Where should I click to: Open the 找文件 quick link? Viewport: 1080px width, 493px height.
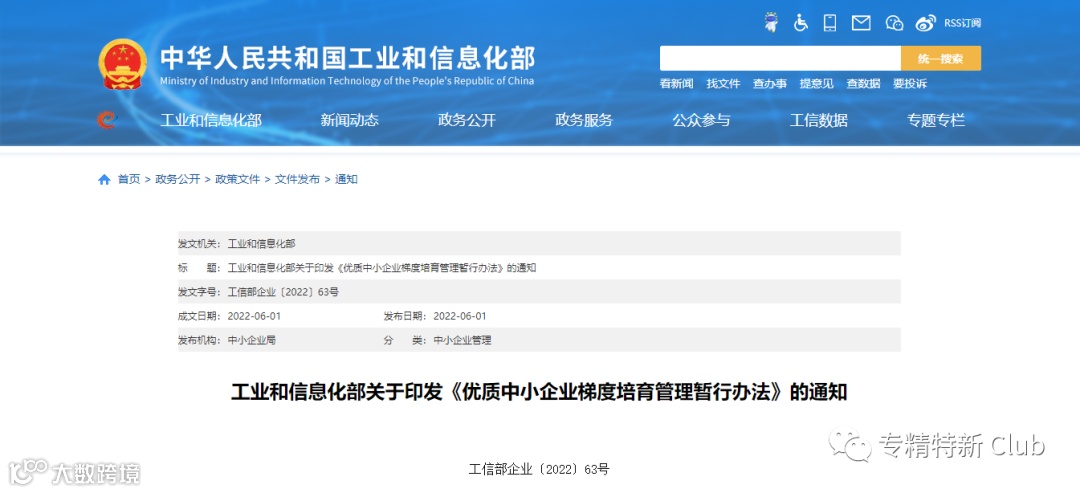coord(723,84)
